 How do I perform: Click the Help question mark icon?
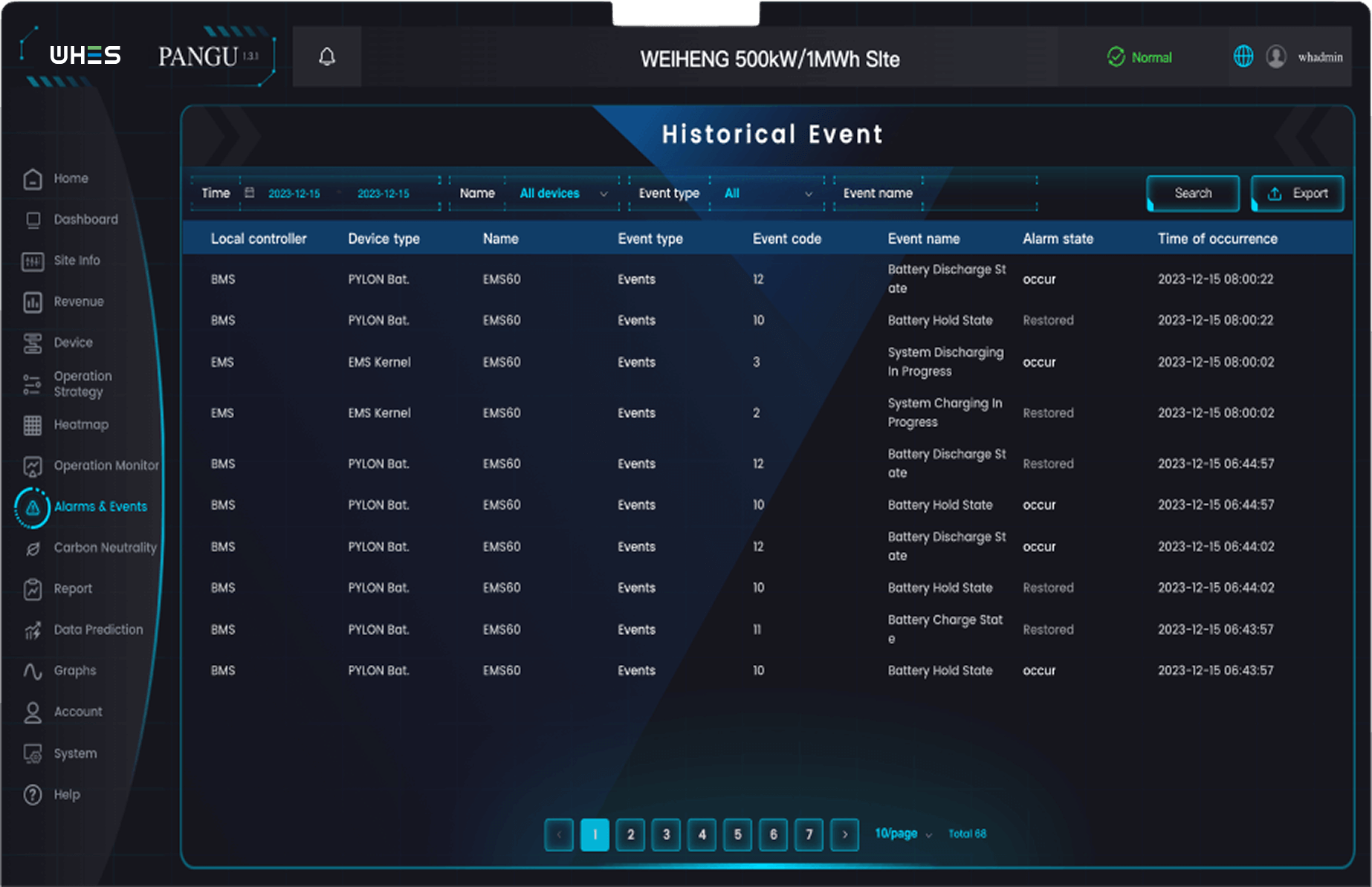pos(33,795)
